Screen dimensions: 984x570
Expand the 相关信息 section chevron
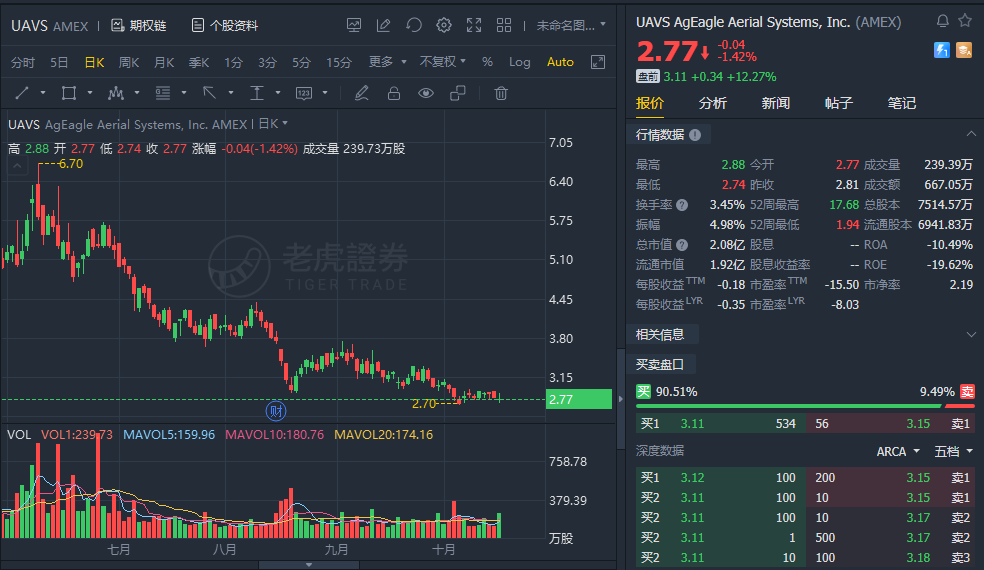(971, 335)
